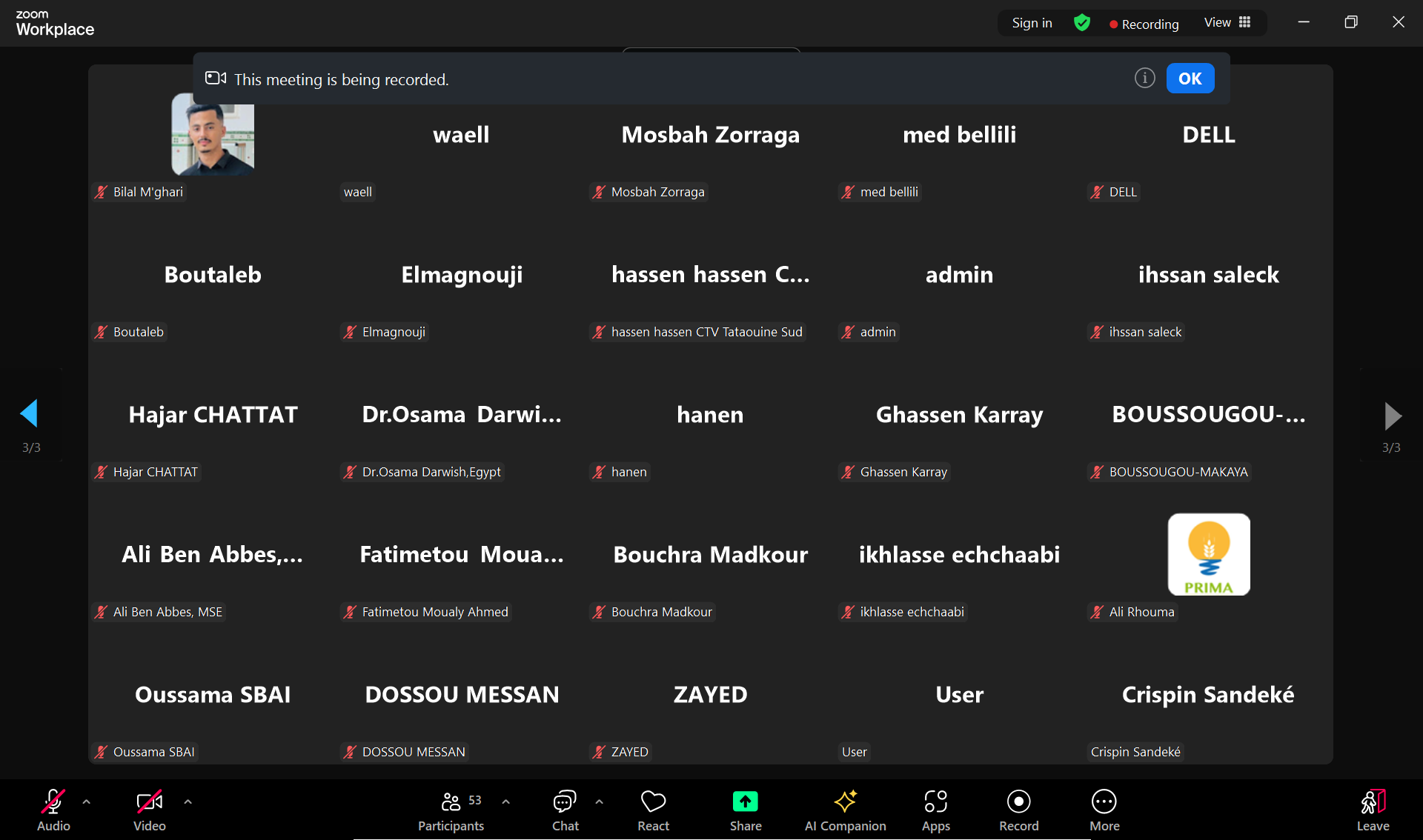Viewport: 1423px width, 840px height.
Task: Expand chat options chevron
Action: [x=600, y=801]
